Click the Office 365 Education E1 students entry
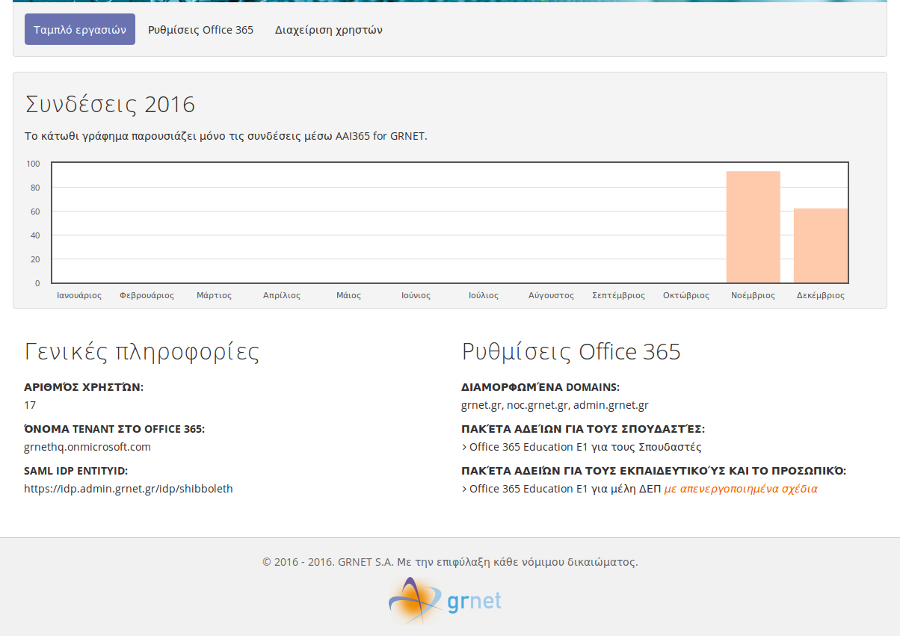Image resolution: width=900 pixels, height=636 pixels. coord(584,447)
